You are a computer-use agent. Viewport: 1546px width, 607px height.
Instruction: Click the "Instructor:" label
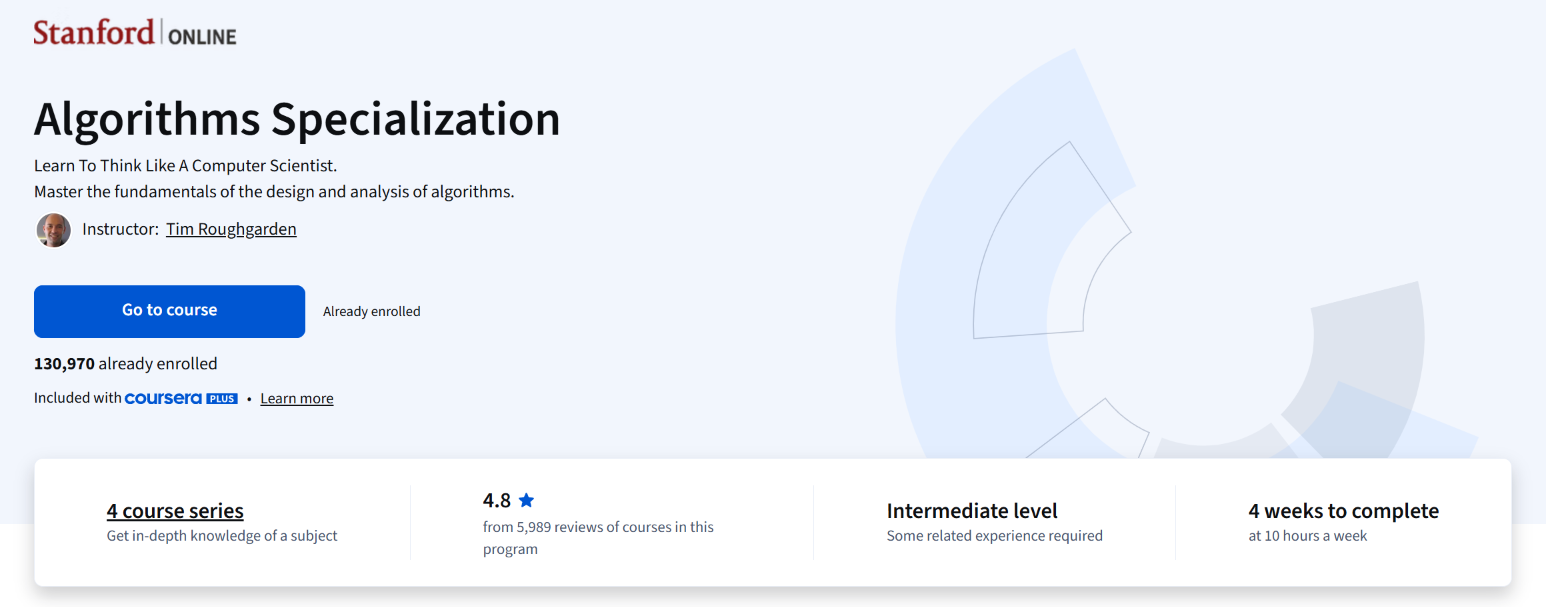click(121, 229)
